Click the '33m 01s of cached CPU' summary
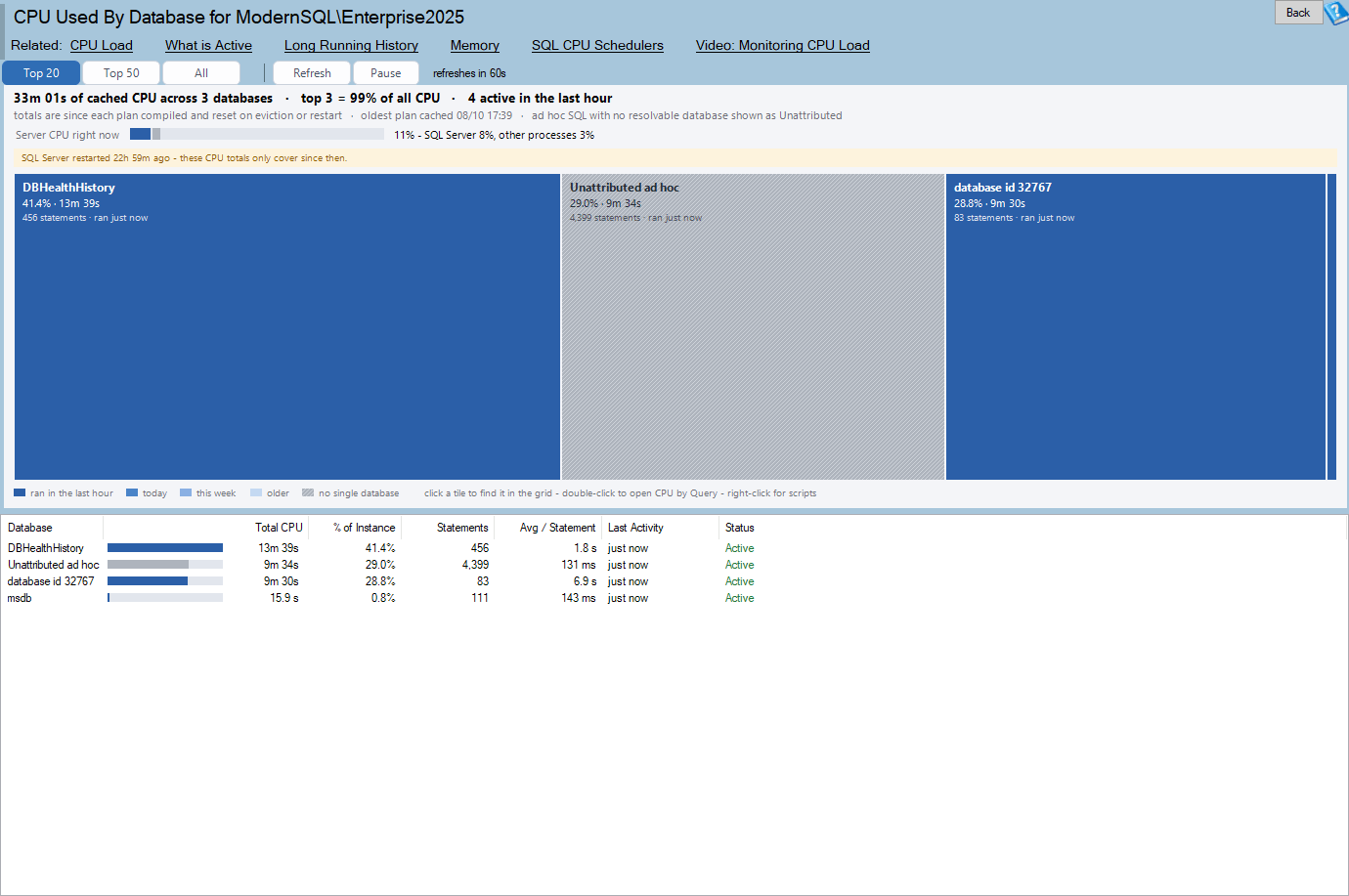The image size is (1349, 896). [x=143, y=98]
